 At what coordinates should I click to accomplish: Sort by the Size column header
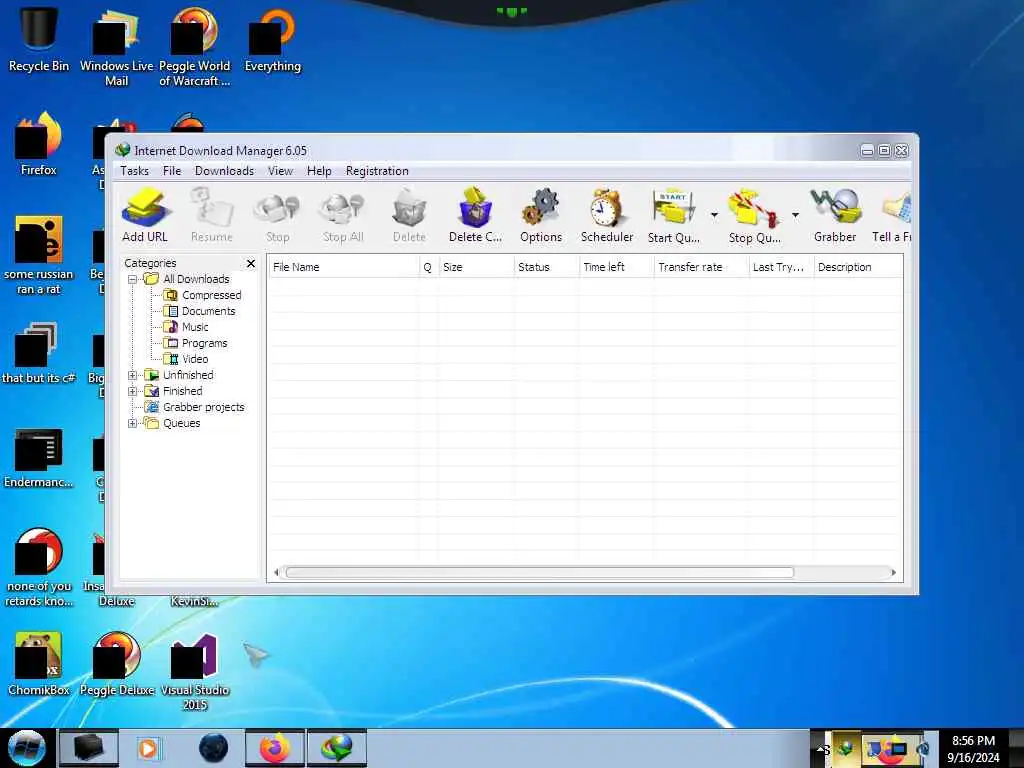pyautogui.click(x=475, y=267)
